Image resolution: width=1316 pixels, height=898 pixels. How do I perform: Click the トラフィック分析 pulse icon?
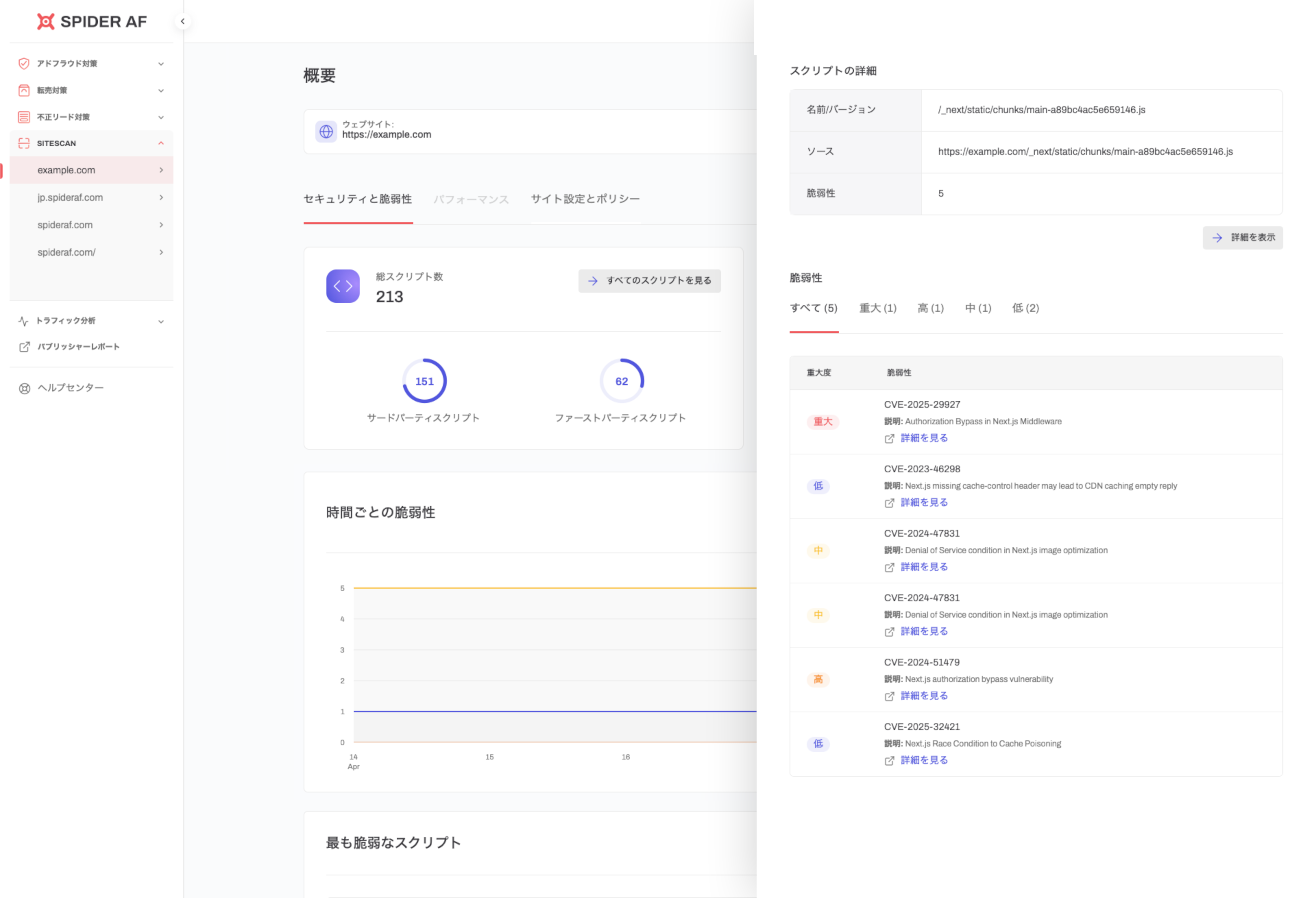tap(23, 321)
